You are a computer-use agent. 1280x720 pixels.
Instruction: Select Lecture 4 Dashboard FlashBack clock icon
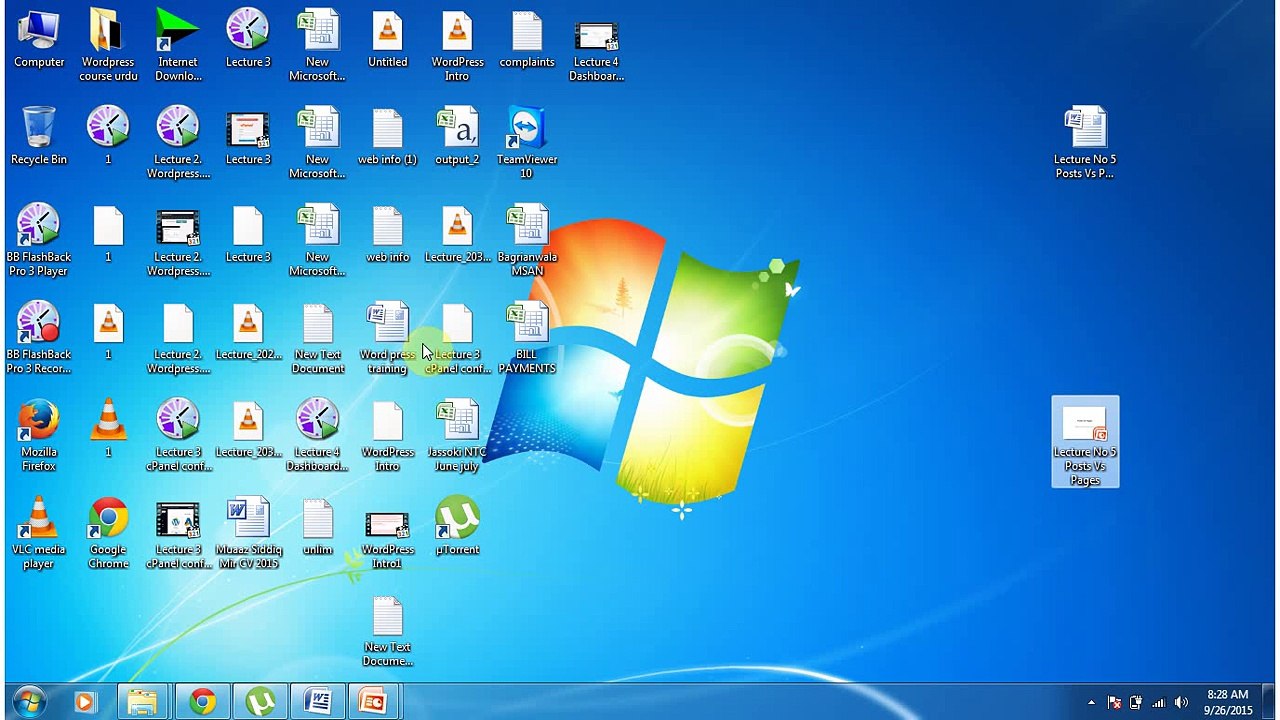(317, 436)
